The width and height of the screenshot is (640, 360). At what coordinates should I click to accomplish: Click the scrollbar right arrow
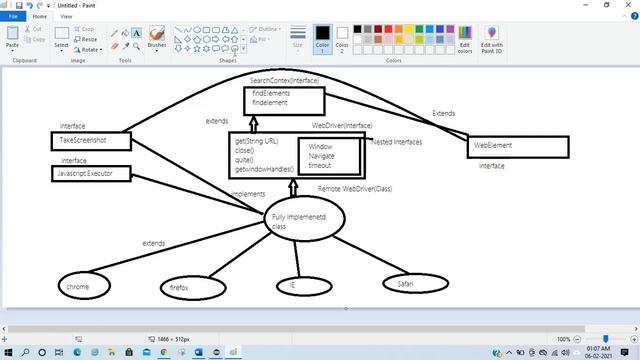(636, 329)
